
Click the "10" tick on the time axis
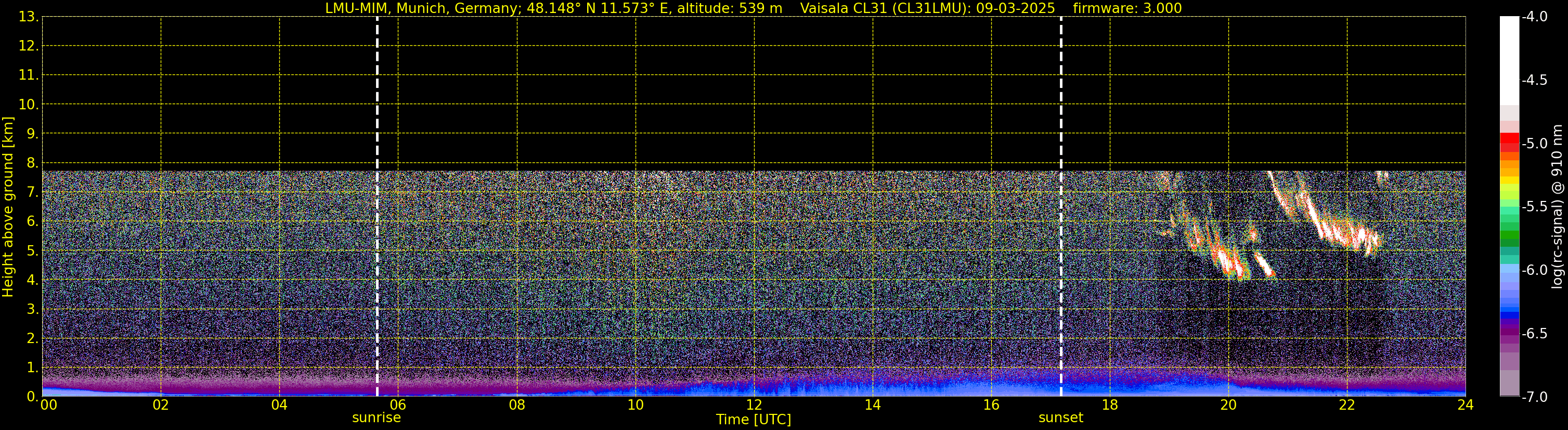[x=636, y=405]
